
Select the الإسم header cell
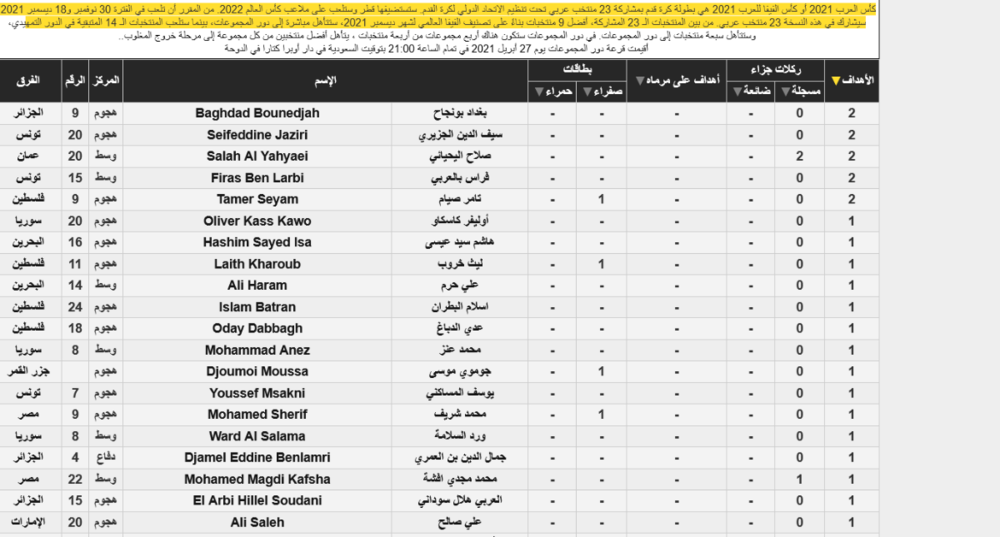tap(325, 81)
